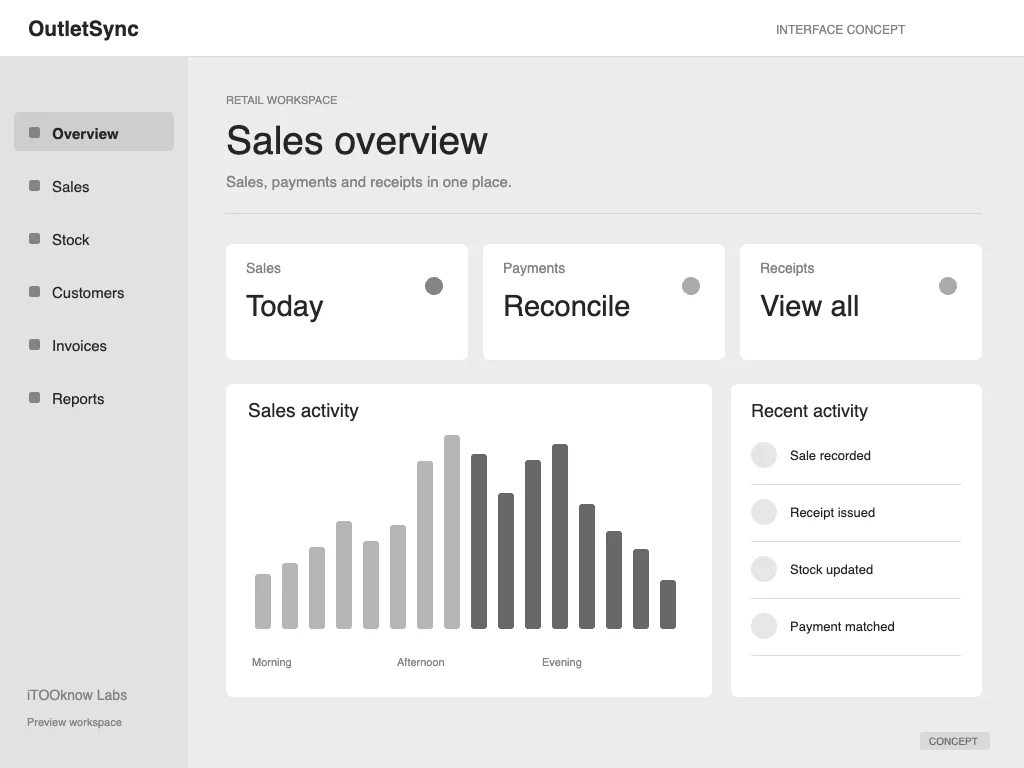
Task: Click the circle avatar beside Payment matched
Action: pyautogui.click(x=763, y=626)
